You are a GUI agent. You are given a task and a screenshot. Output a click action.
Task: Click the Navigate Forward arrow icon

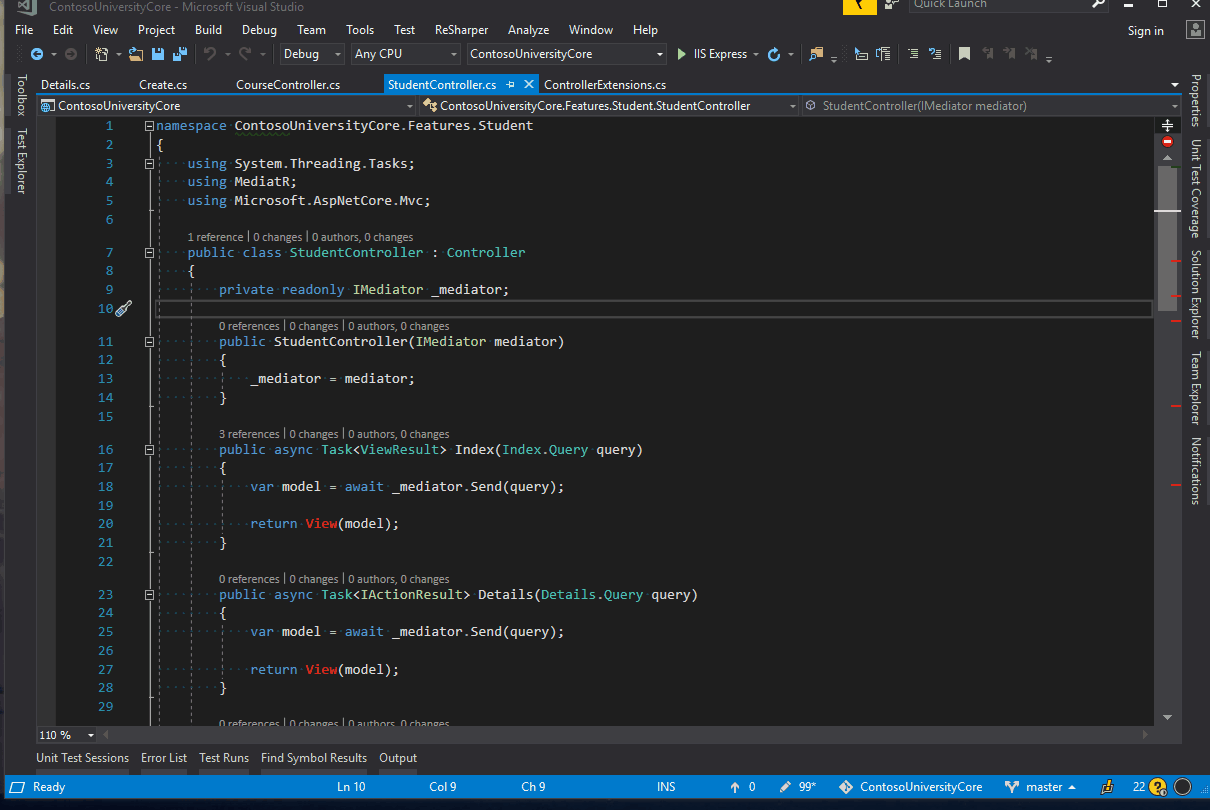(70, 54)
